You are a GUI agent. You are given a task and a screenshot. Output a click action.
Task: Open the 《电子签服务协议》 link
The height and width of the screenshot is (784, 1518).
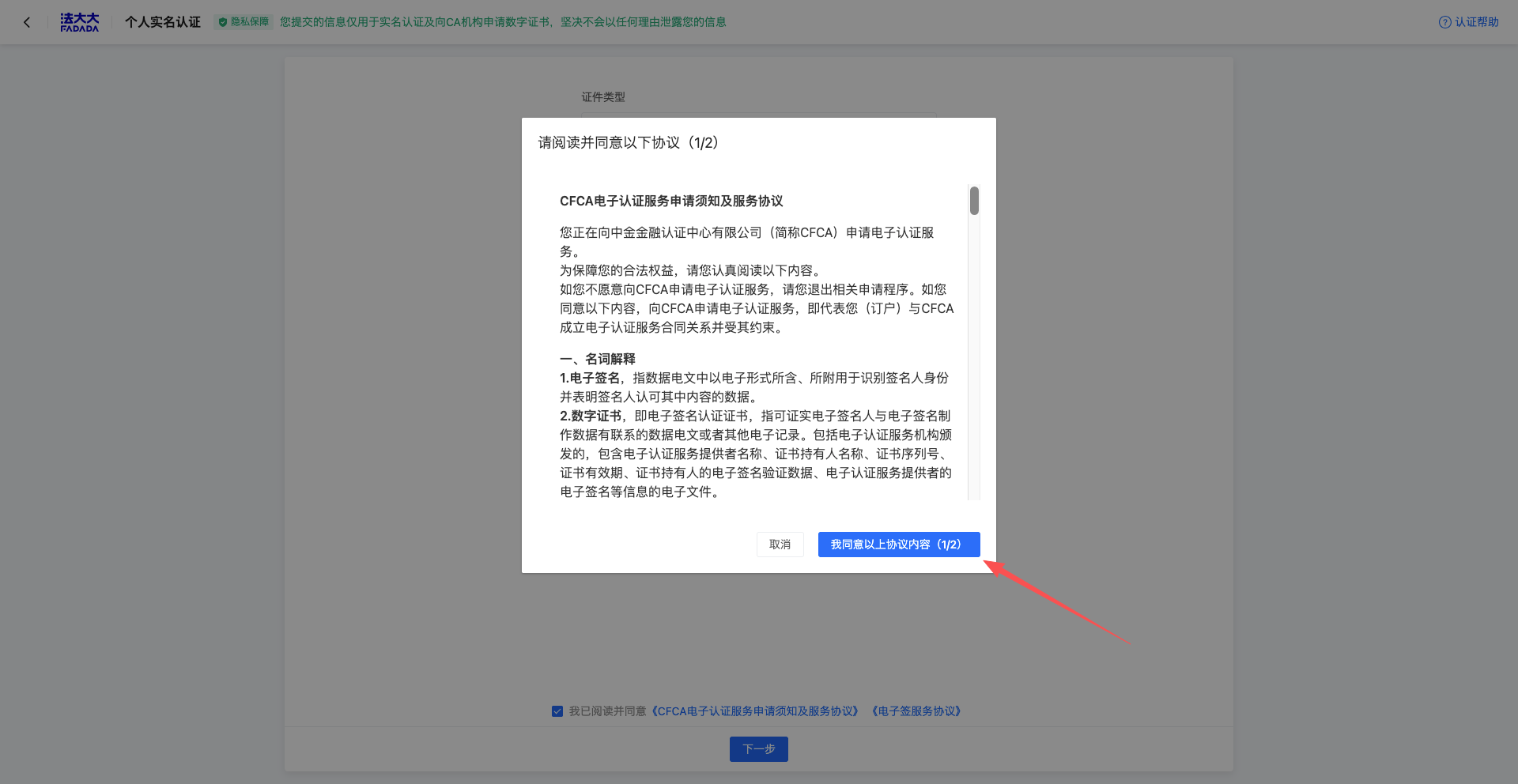coord(916,711)
